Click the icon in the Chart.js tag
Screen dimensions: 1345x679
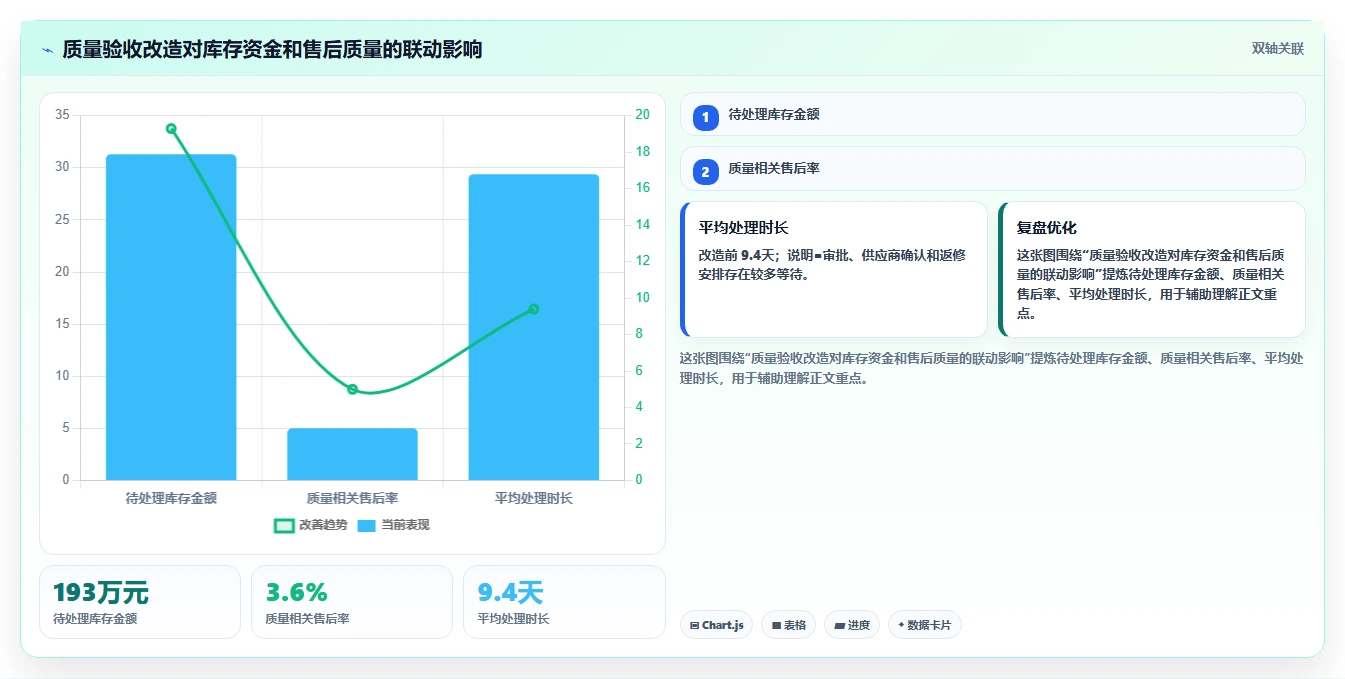tap(695, 626)
